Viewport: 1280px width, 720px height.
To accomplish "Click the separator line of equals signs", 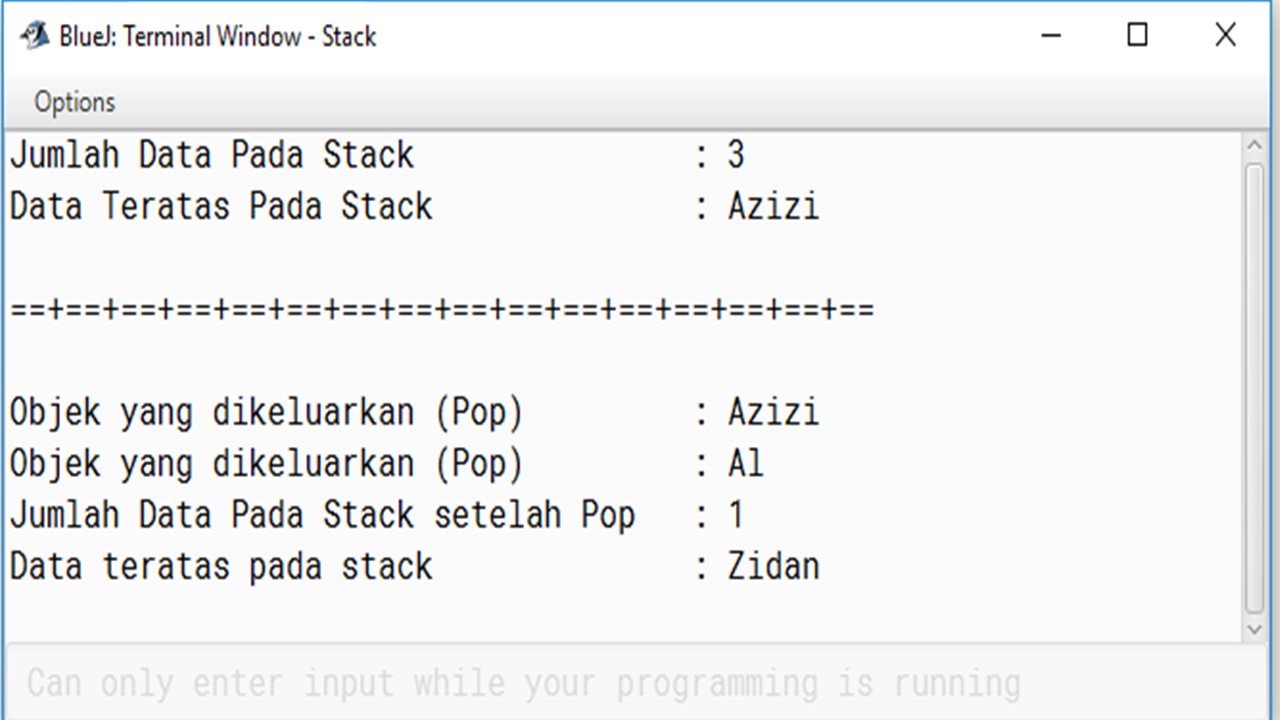I will point(440,309).
